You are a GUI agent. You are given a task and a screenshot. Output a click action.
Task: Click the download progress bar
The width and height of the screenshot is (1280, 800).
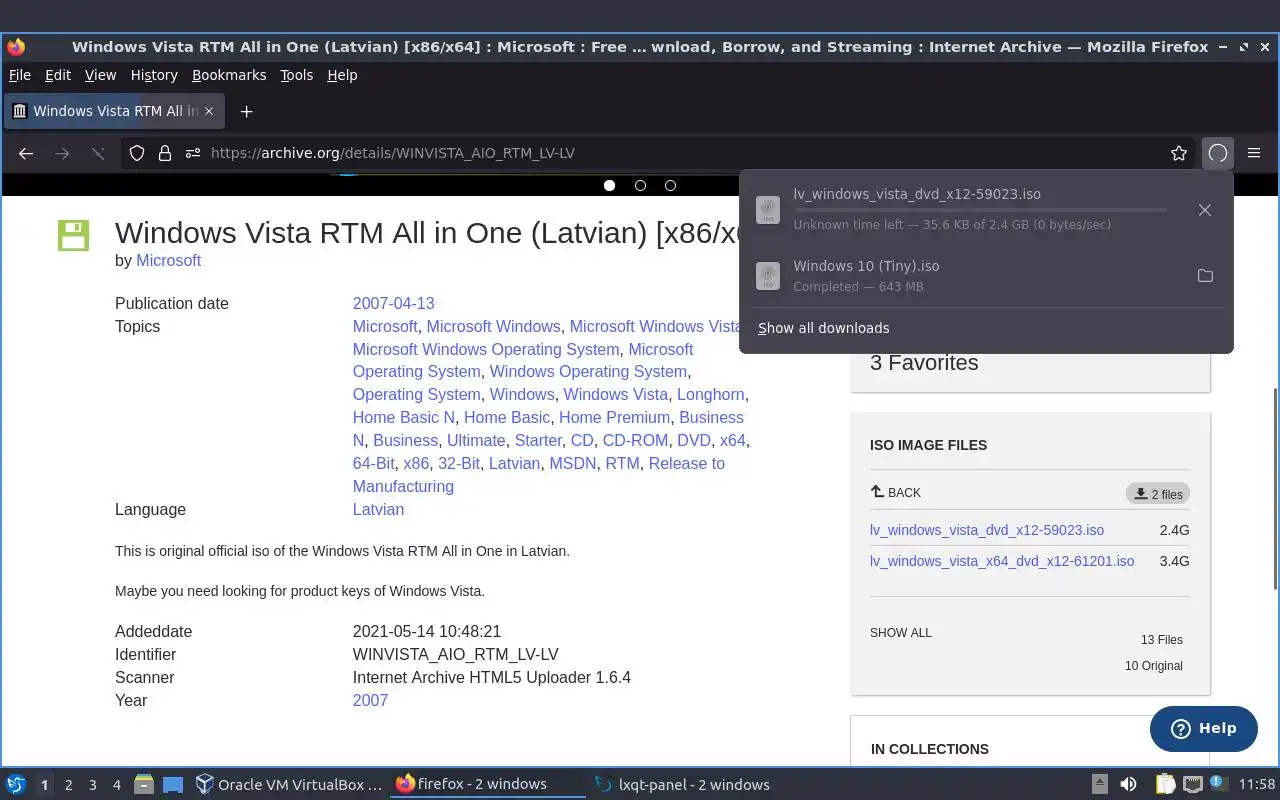[980, 210]
